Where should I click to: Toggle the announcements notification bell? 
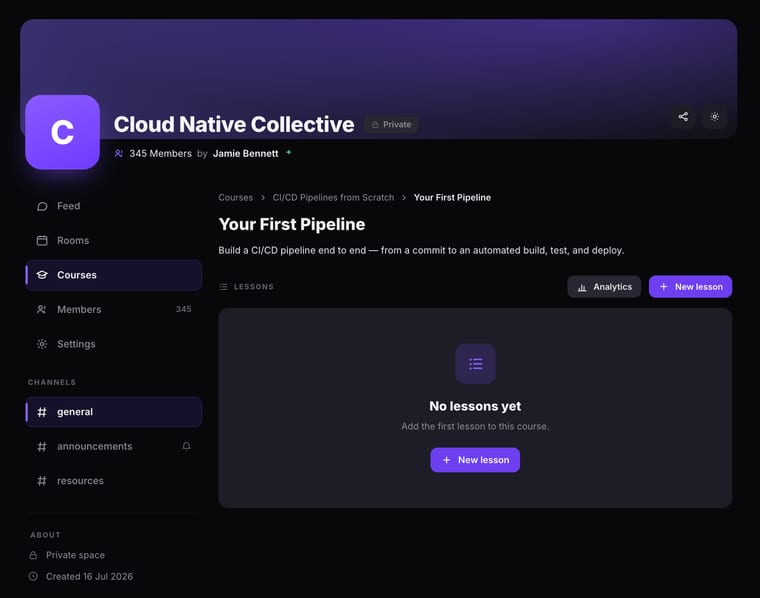coord(186,446)
